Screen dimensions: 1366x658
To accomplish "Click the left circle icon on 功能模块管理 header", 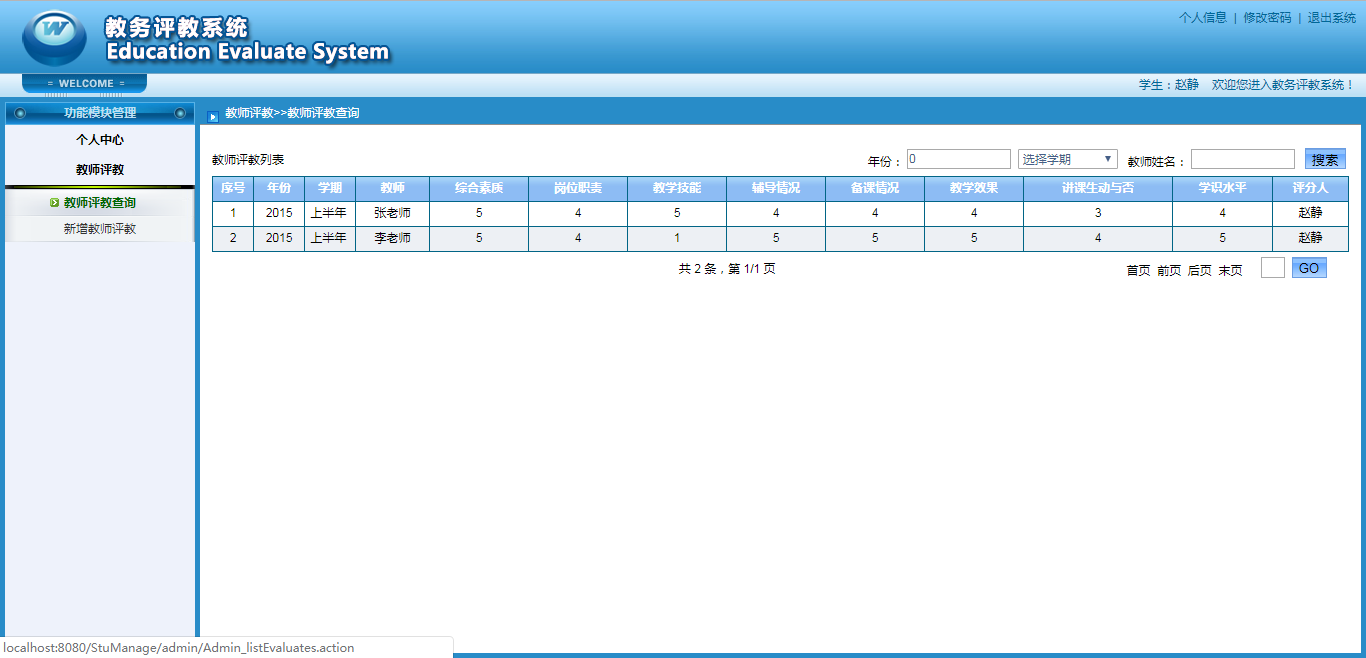I will point(19,113).
